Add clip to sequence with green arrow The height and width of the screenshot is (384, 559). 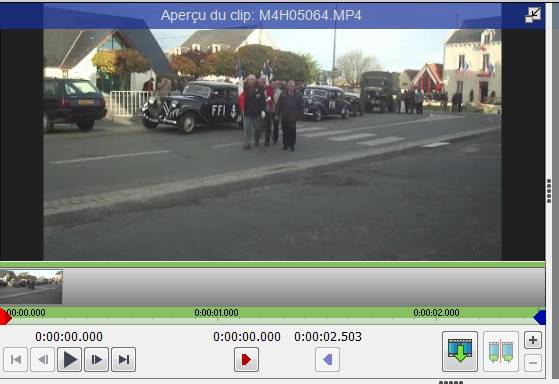460,351
